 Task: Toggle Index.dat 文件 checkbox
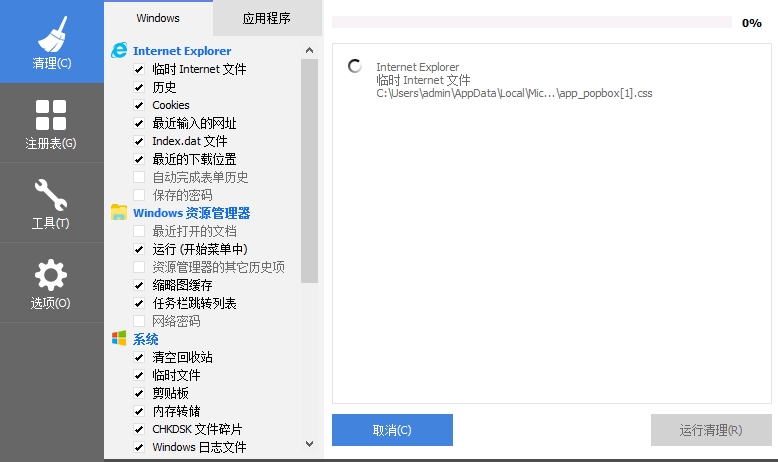pyautogui.click(x=139, y=141)
